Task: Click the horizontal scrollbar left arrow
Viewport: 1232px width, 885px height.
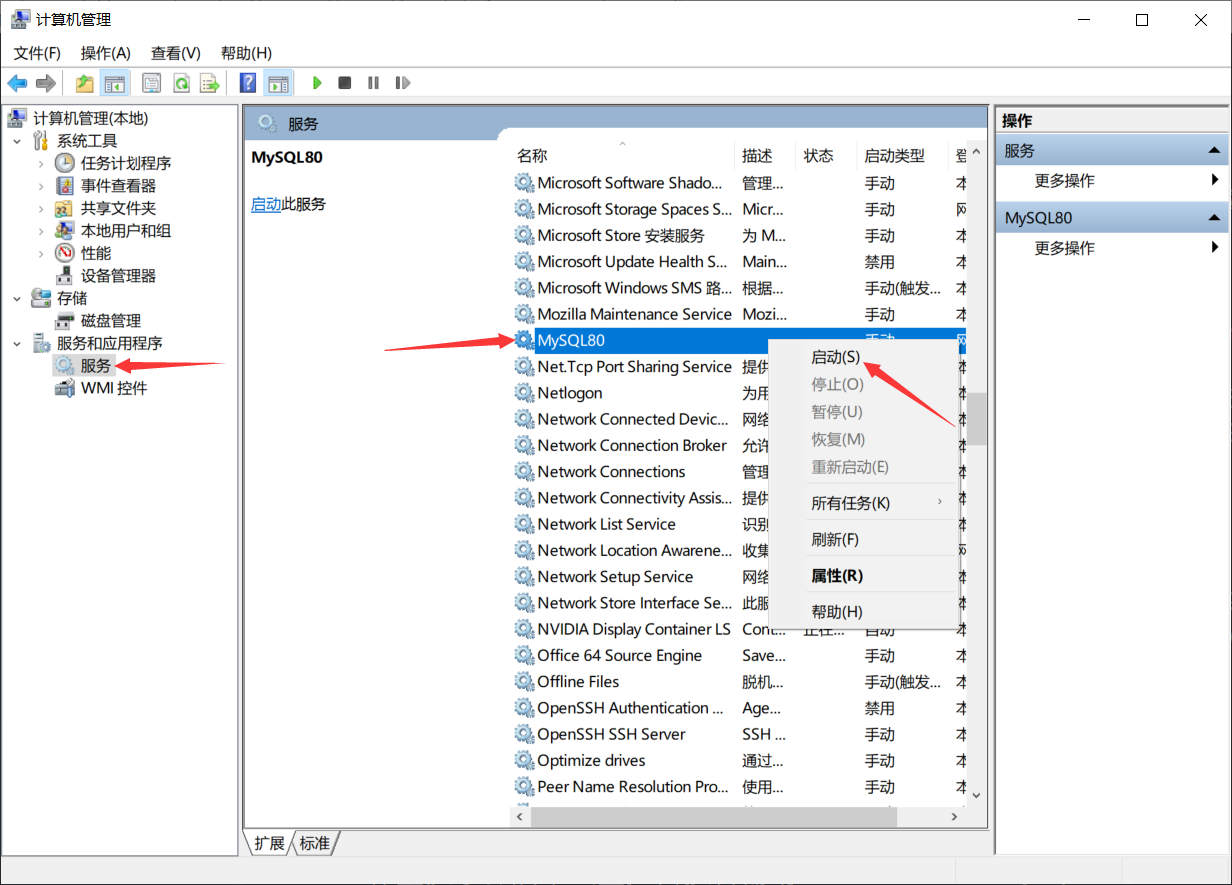Action: 520,817
